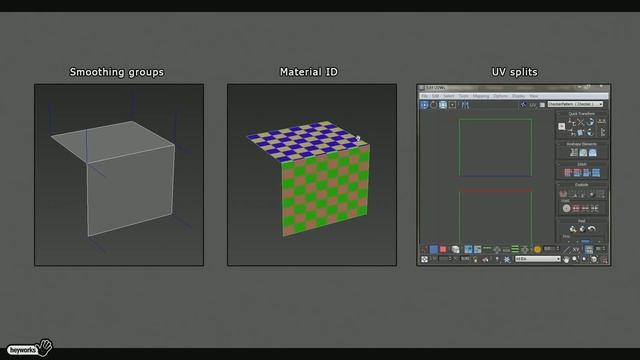This screenshot has width=640, height=360.
Task: Select blue Polygon sub-object mode icon
Action: point(433,249)
